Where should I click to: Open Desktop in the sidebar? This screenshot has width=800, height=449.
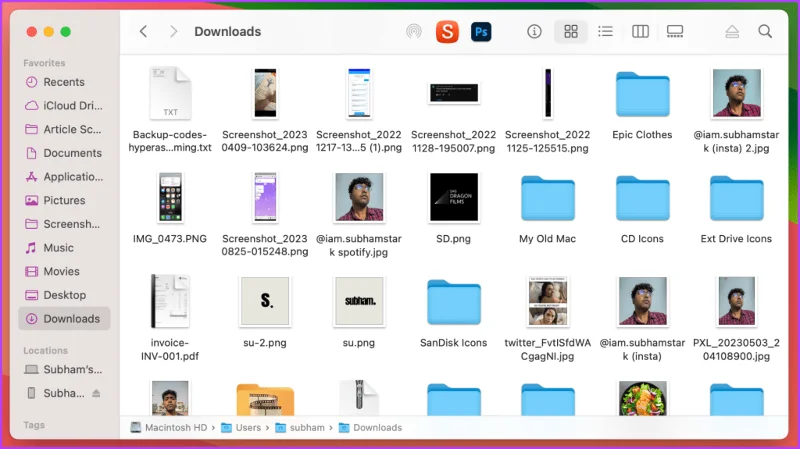(x=64, y=295)
